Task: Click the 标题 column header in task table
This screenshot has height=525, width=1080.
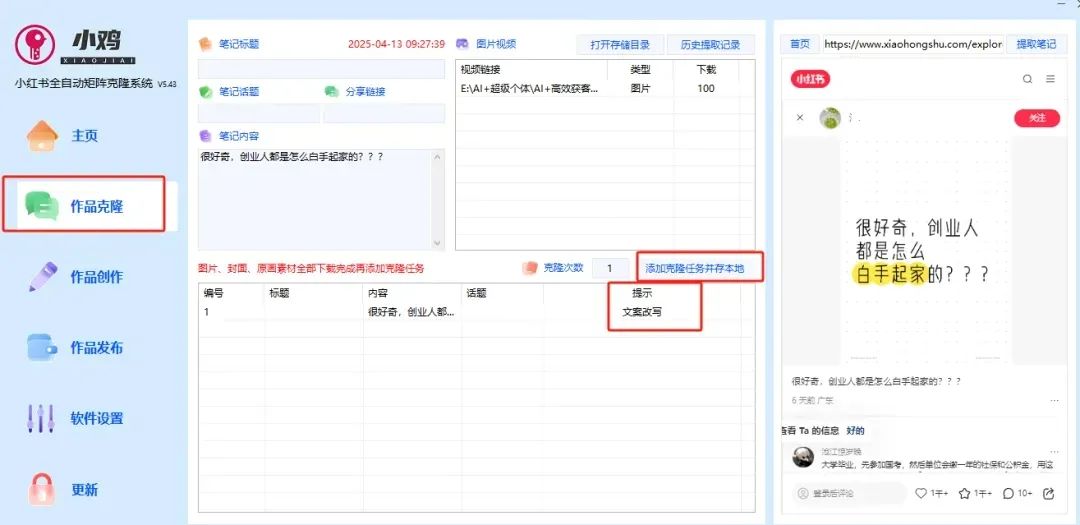Action: (314, 293)
